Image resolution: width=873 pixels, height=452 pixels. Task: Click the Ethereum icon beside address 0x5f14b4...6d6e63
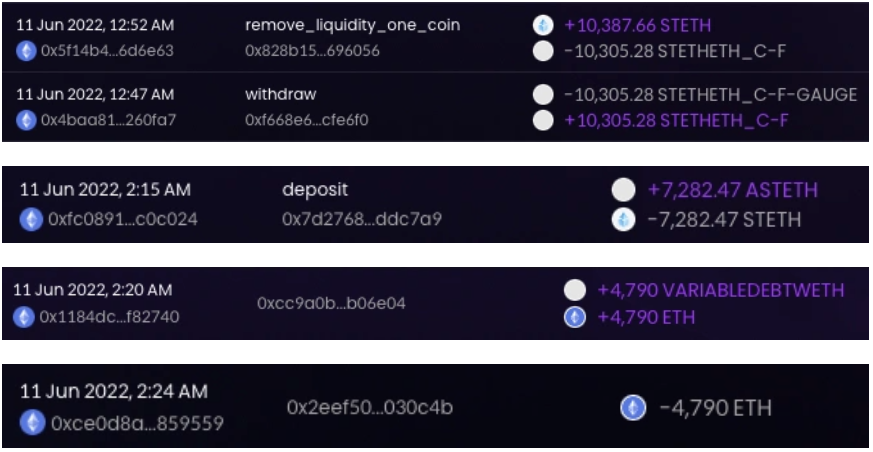26,51
